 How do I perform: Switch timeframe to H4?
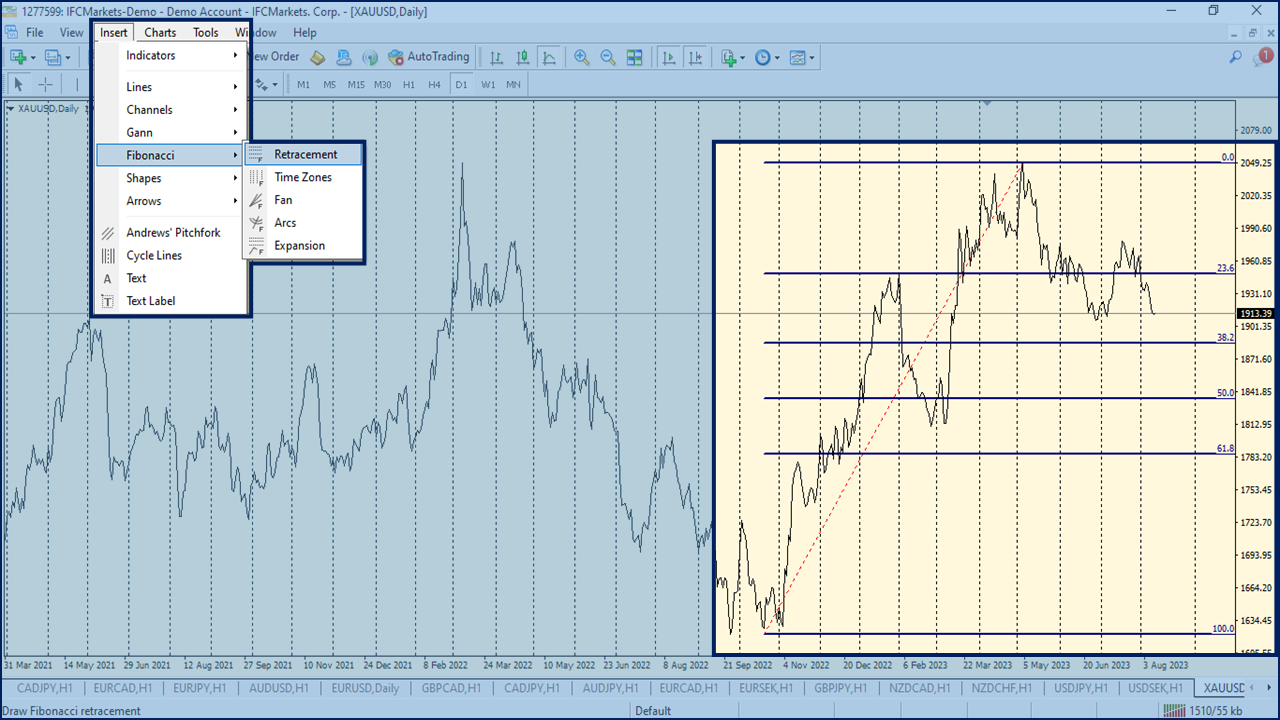(x=434, y=85)
